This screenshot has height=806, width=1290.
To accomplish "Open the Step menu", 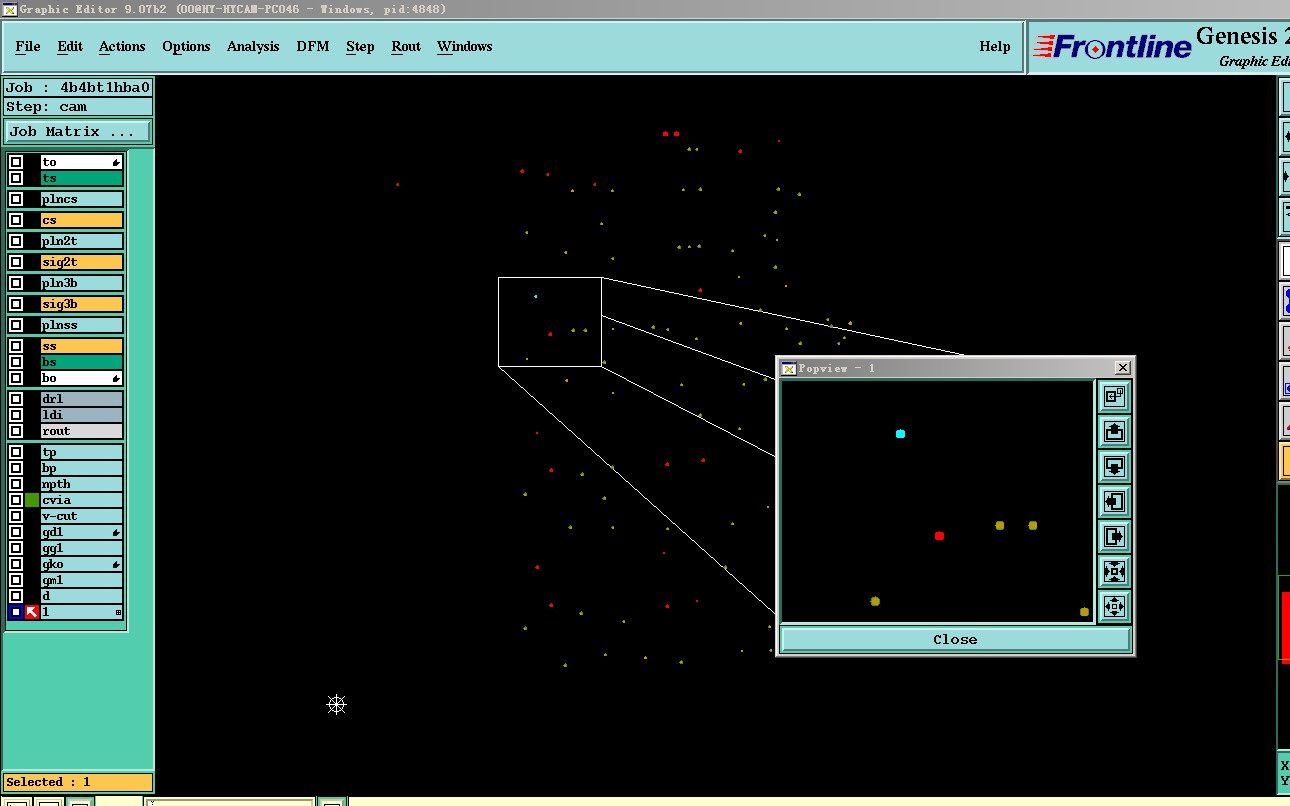I will pyautogui.click(x=360, y=46).
